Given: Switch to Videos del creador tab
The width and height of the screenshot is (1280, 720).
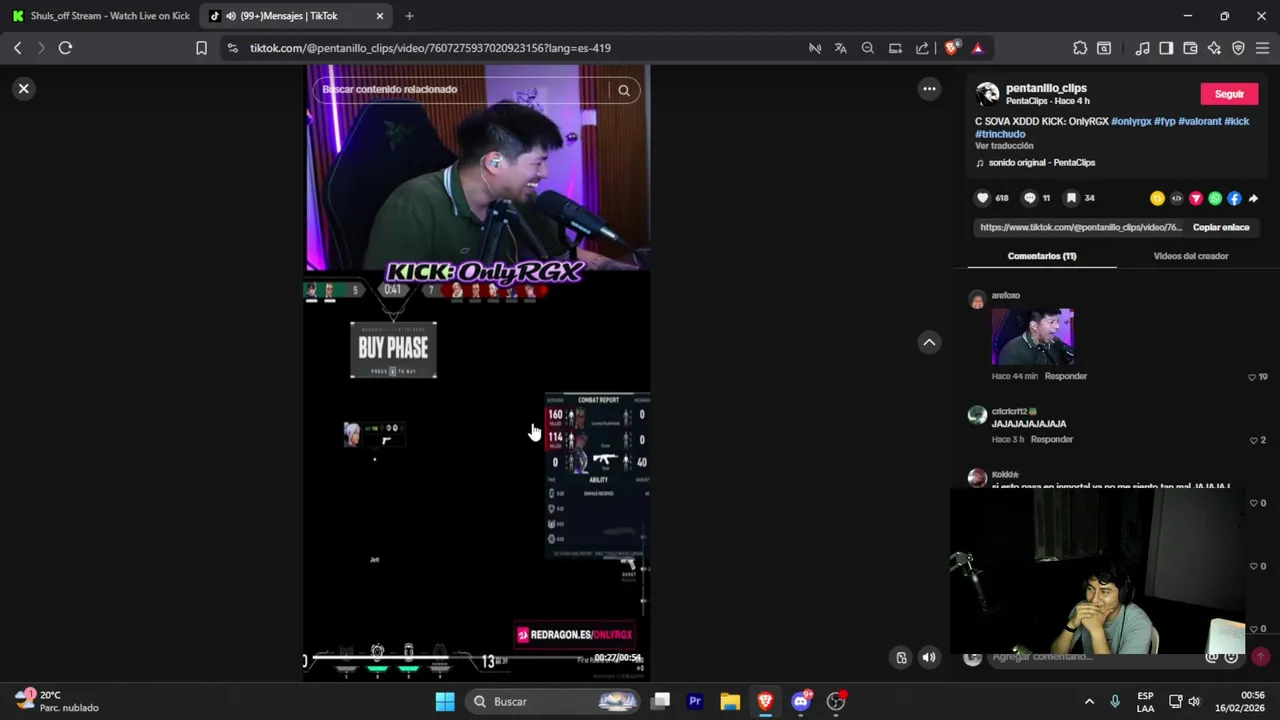Looking at the screenshot, I should [x=1190, y=256].
